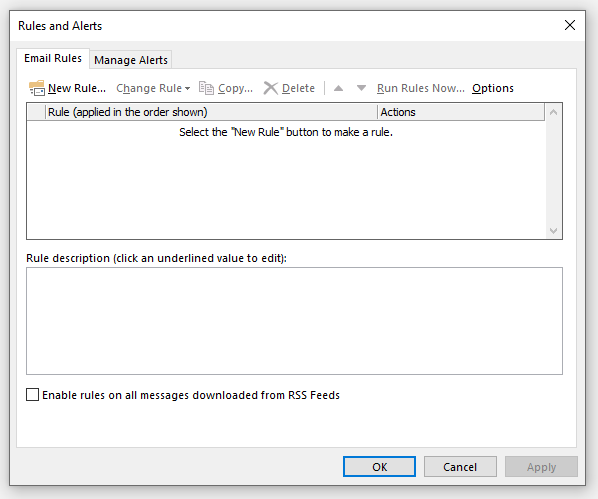Open the Change Rule dropdown
Screen dimensions: 598x499
153,88
